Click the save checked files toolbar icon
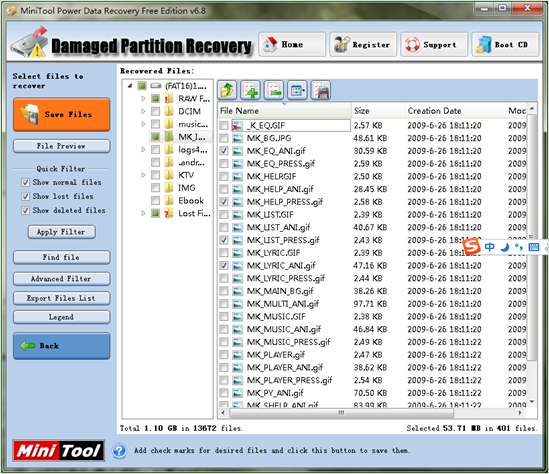Viewport: 549px width, 474px height. coord(321,90)
